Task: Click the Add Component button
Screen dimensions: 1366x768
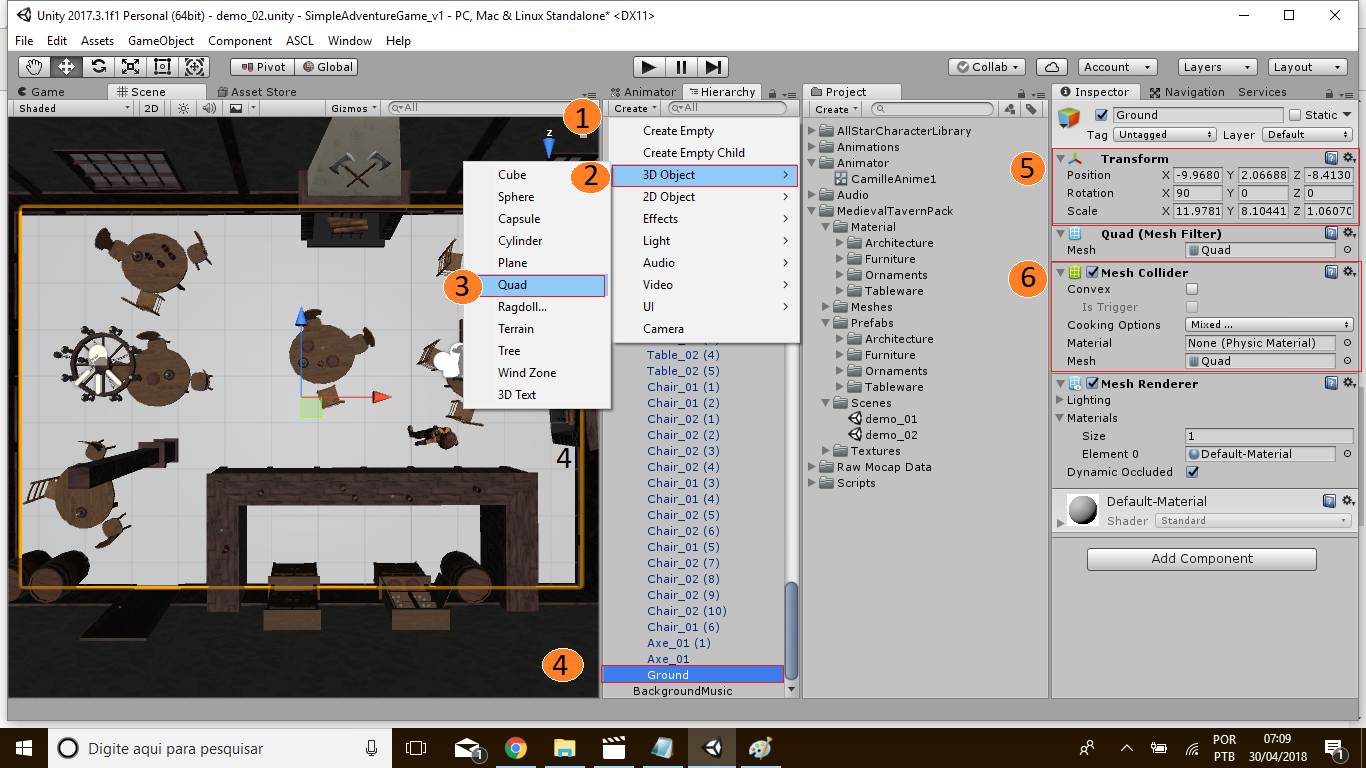Action: click(1201, 559)
